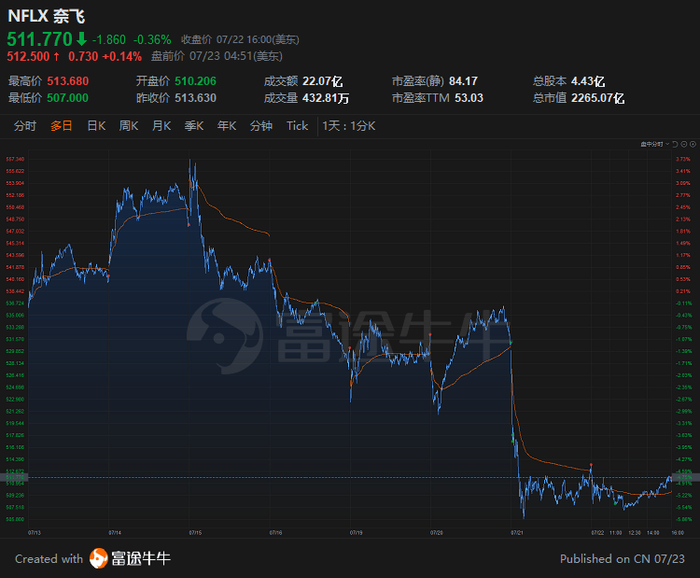Click the 最低价 value 507.000
This screenshot has height=578, width=700.
(x=68, y=98)
